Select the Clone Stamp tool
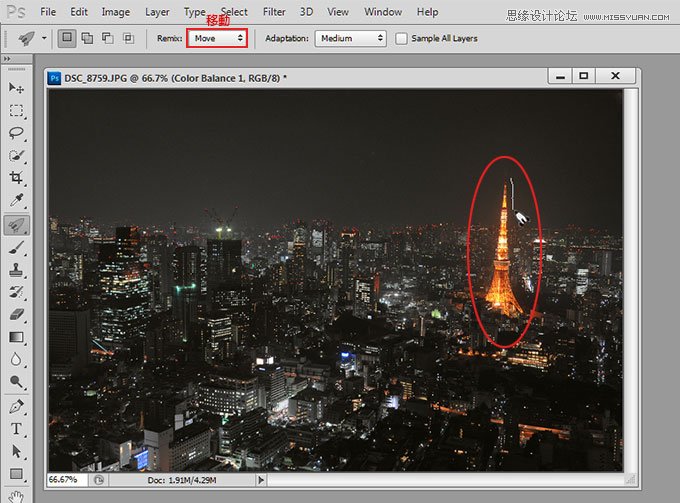This screenshot has width=680, height=503. 17,270
